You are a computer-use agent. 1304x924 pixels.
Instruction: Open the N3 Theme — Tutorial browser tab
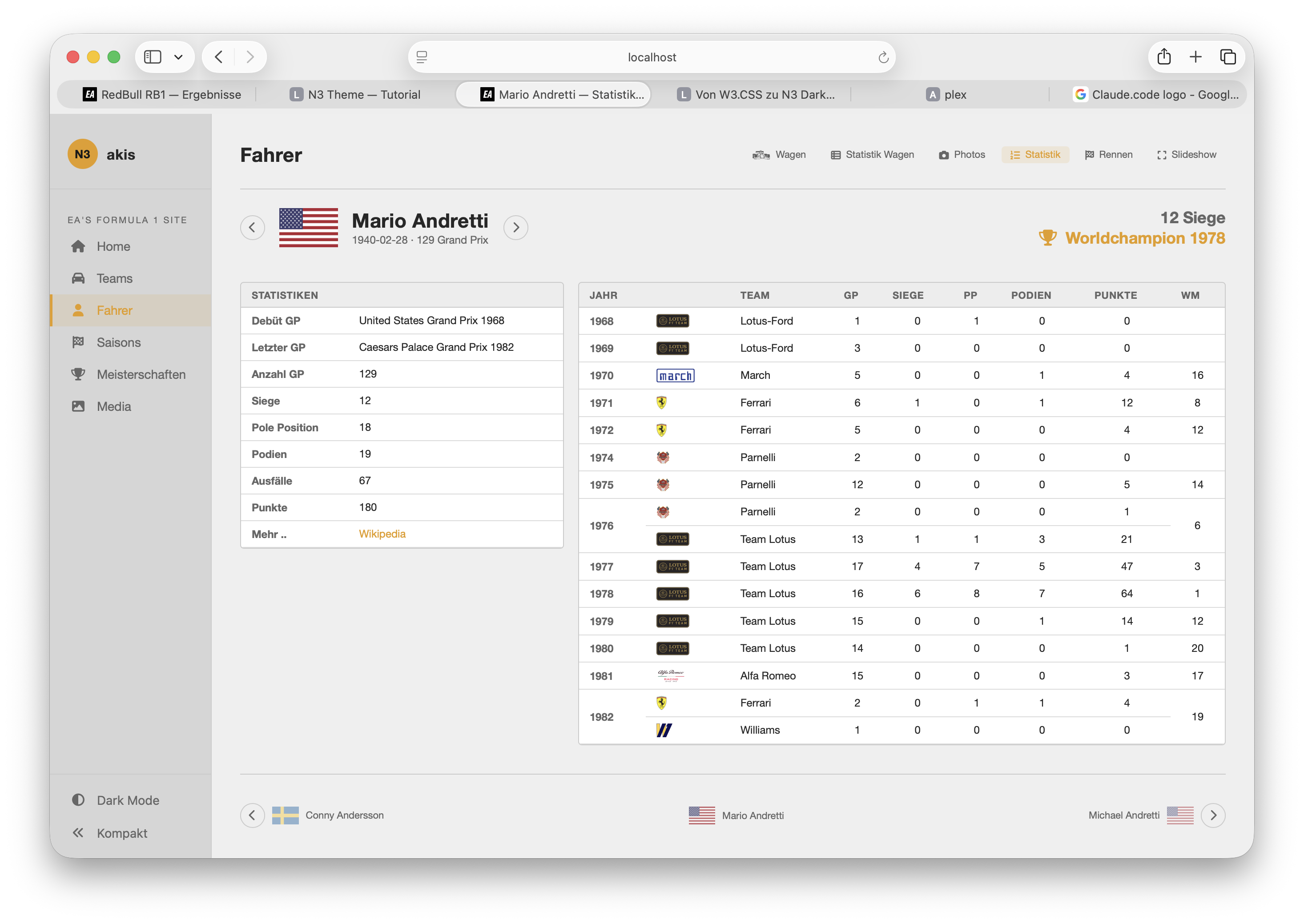tap(355, 94)
